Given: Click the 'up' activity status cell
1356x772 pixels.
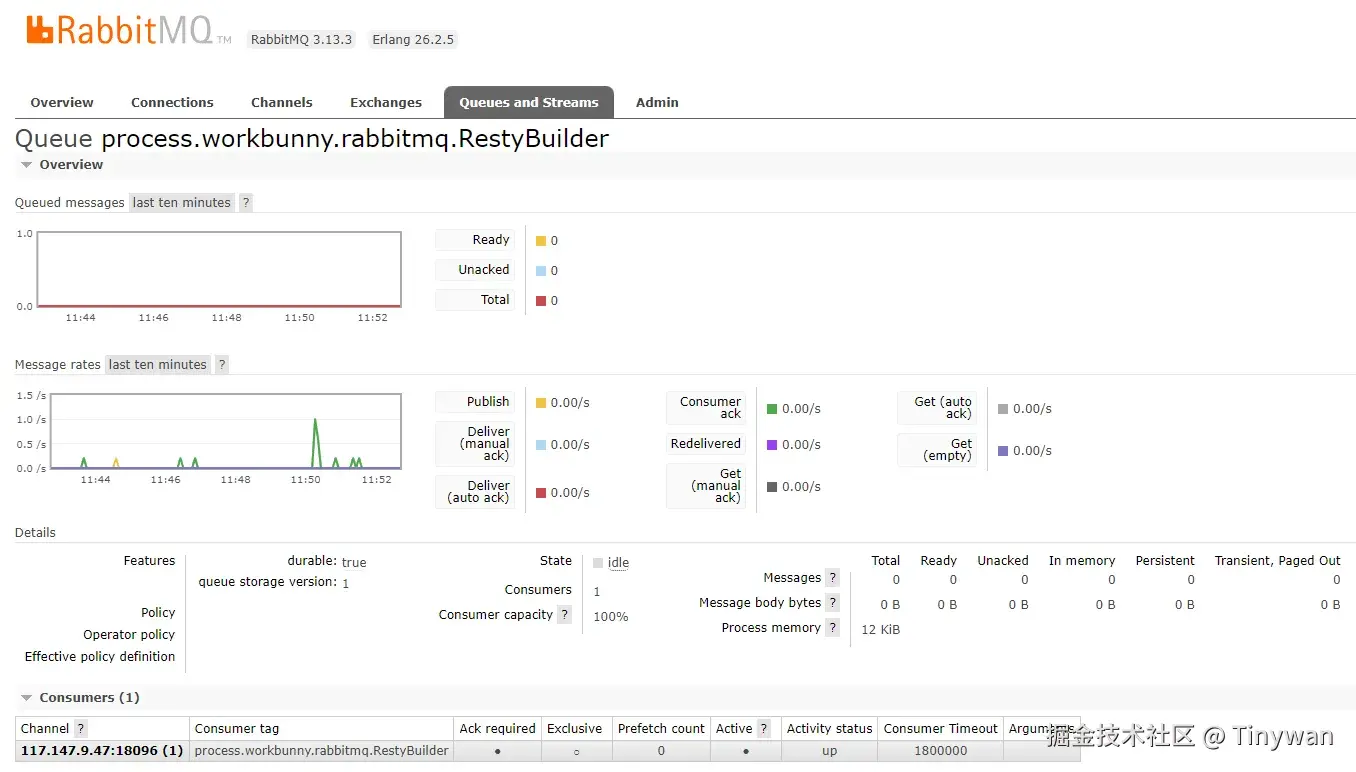Looking at the screenshot, I should click(x=830, y=751).
